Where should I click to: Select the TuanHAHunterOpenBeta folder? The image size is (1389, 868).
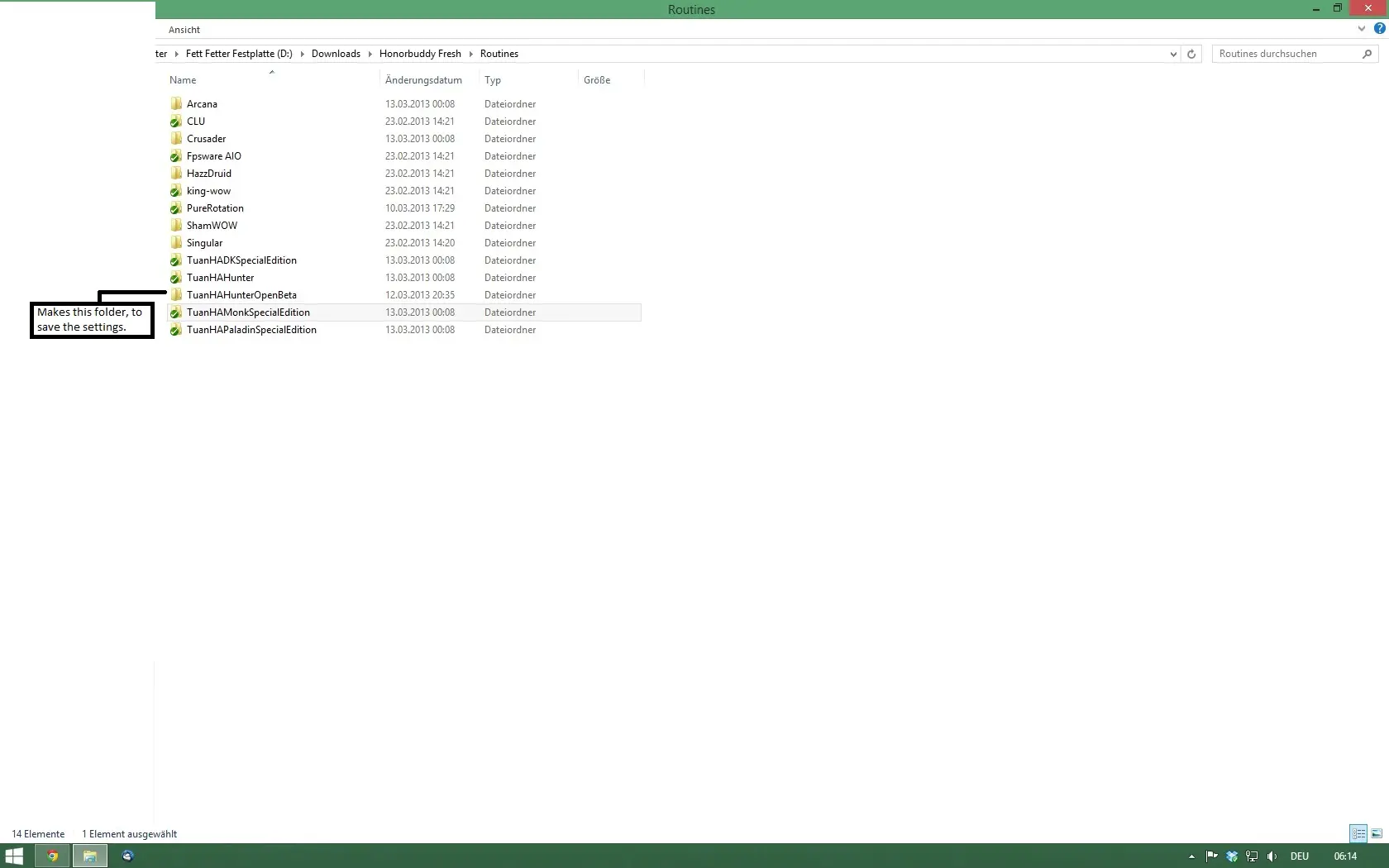click(x=241, y=295)
